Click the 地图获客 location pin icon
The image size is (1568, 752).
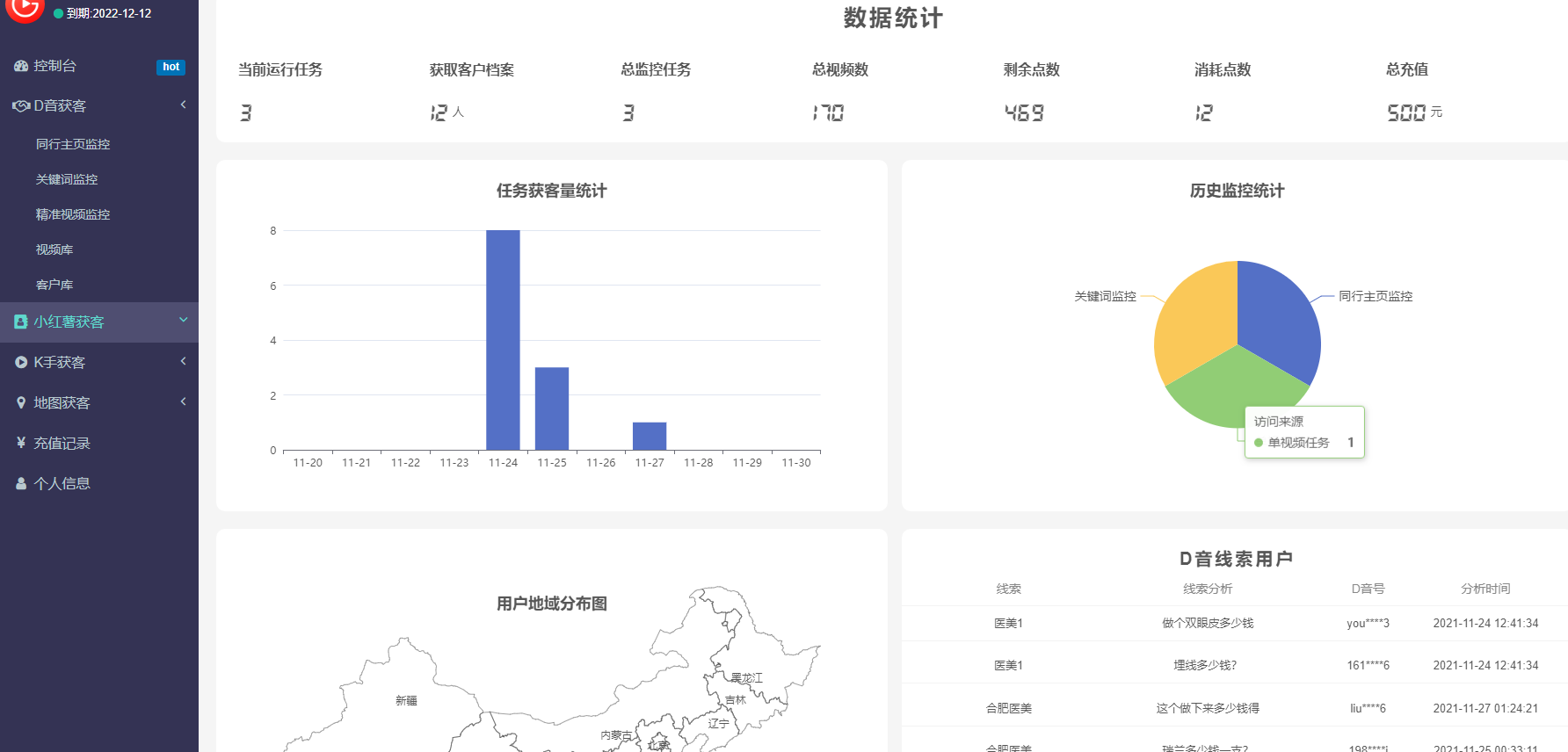click(x=21, y=403)
